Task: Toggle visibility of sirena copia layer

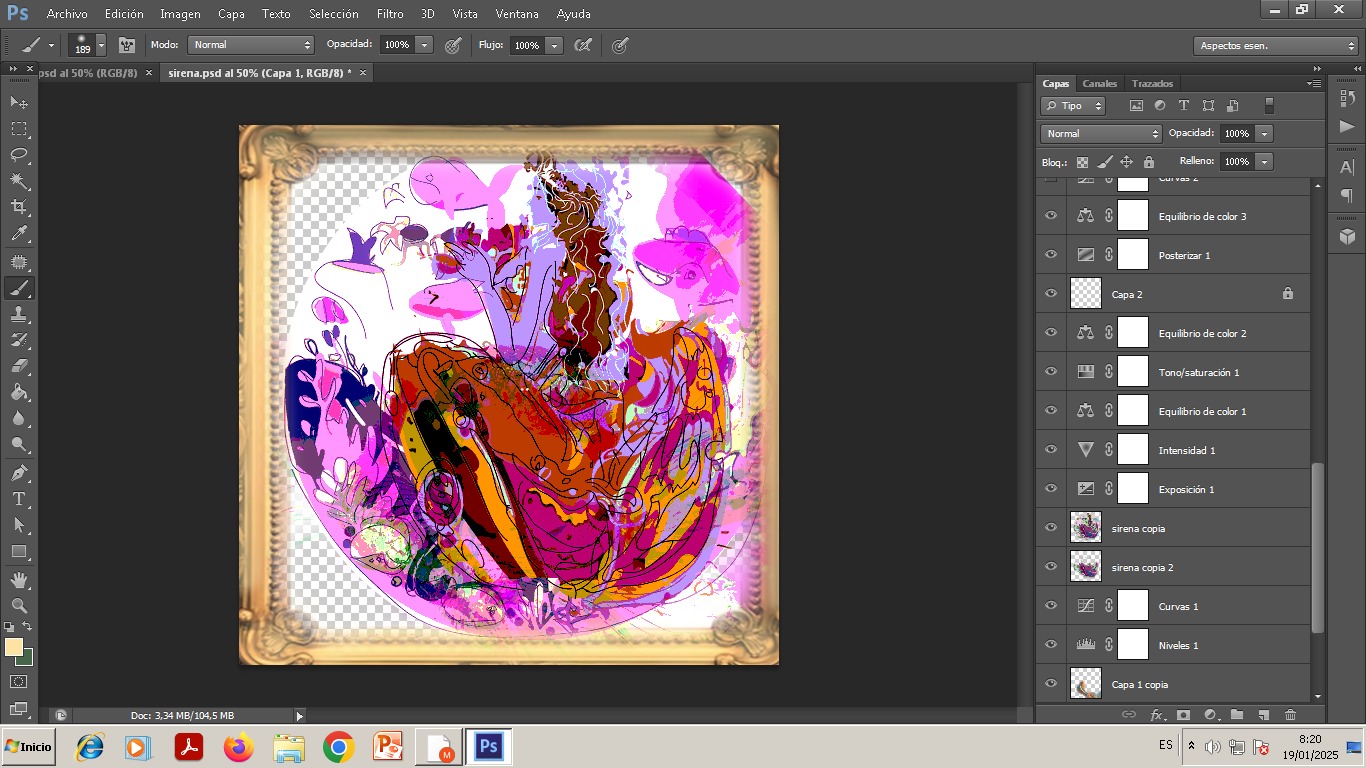Action: click(x=1051, y=528)
